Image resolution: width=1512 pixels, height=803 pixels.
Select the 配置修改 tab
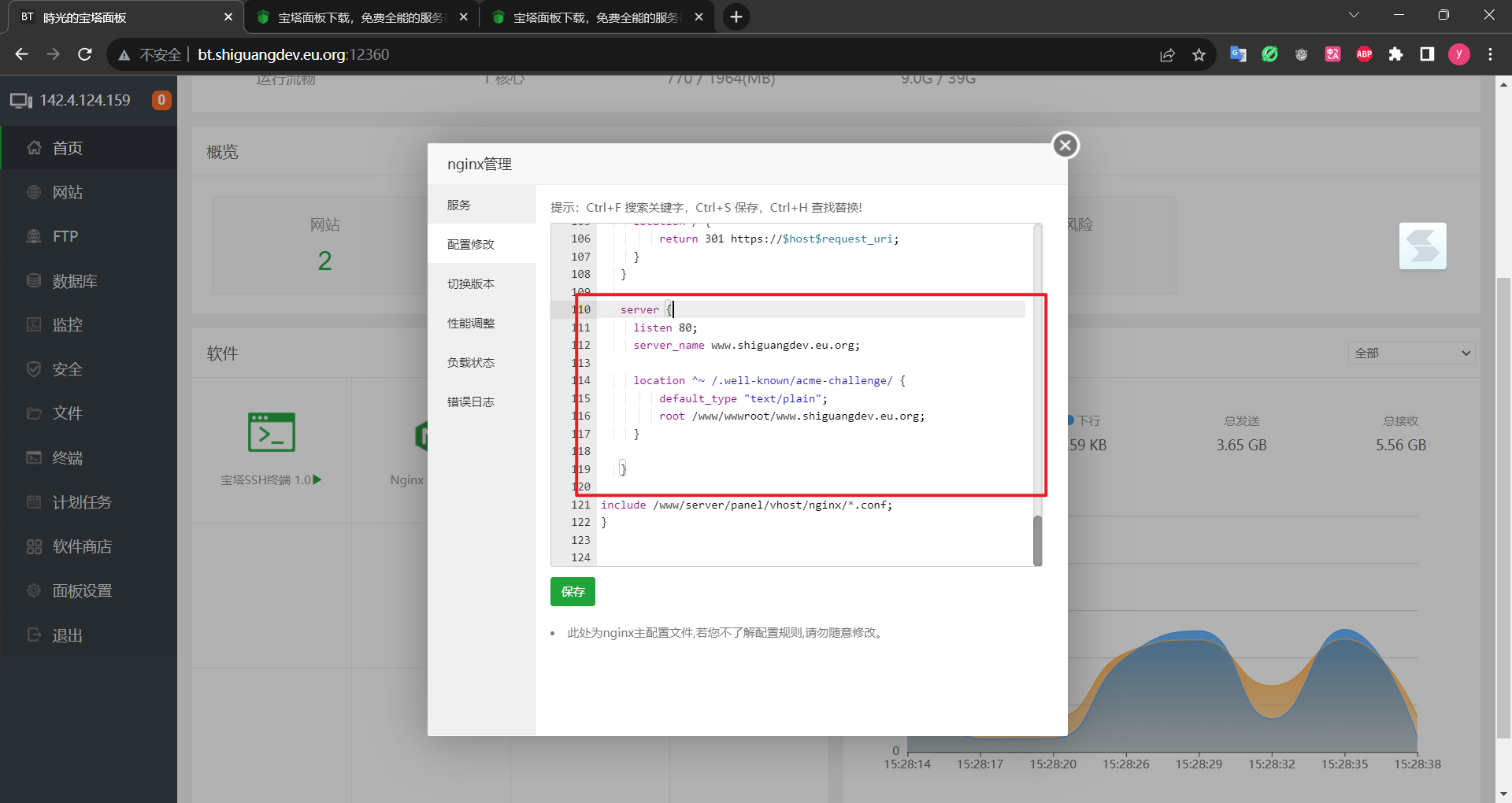point(482,244)
